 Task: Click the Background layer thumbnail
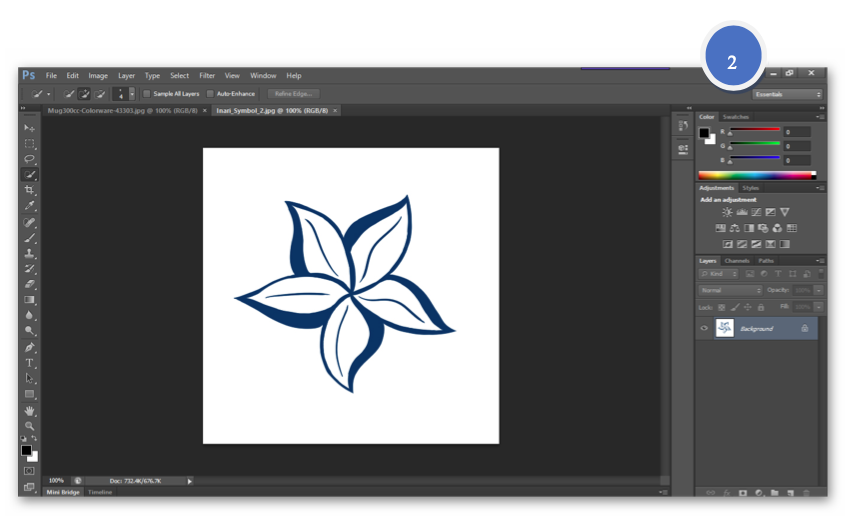tap(725, 328)
